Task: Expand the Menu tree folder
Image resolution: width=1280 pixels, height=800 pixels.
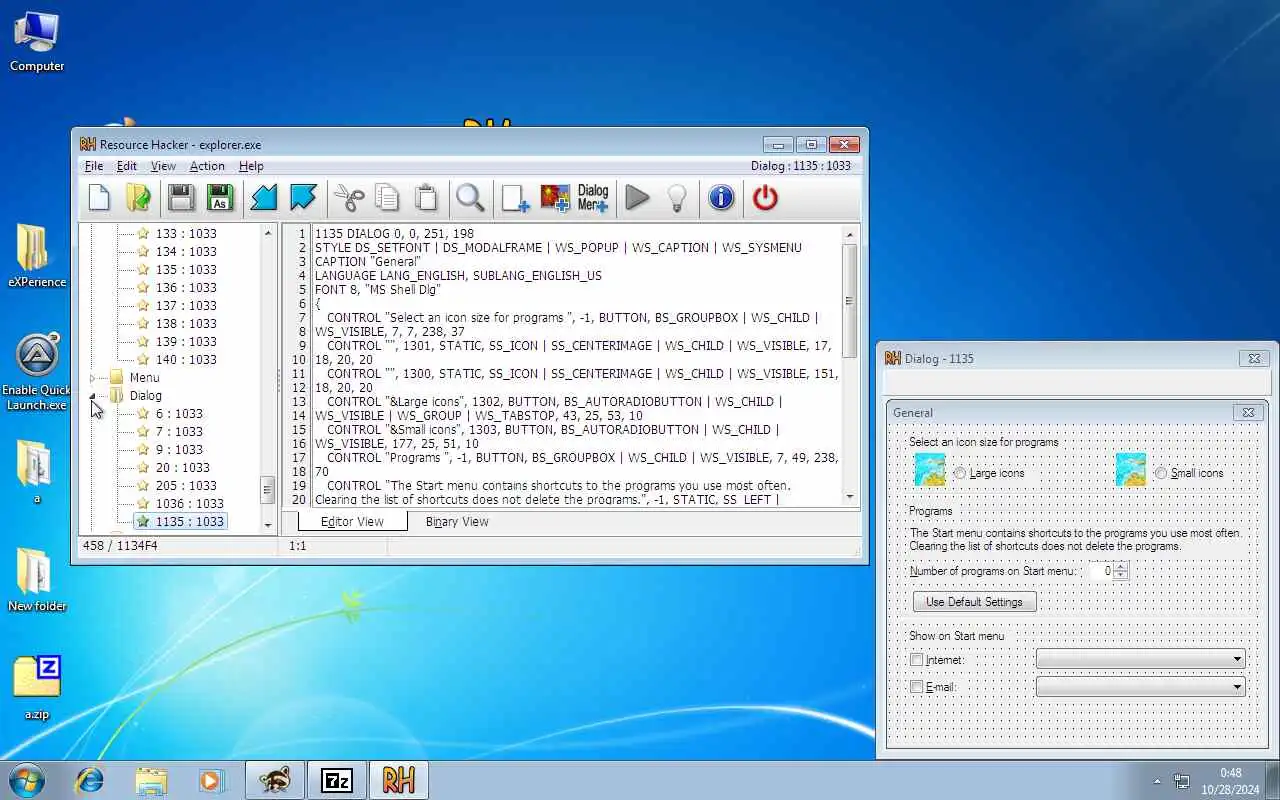Action: point(93,378)
